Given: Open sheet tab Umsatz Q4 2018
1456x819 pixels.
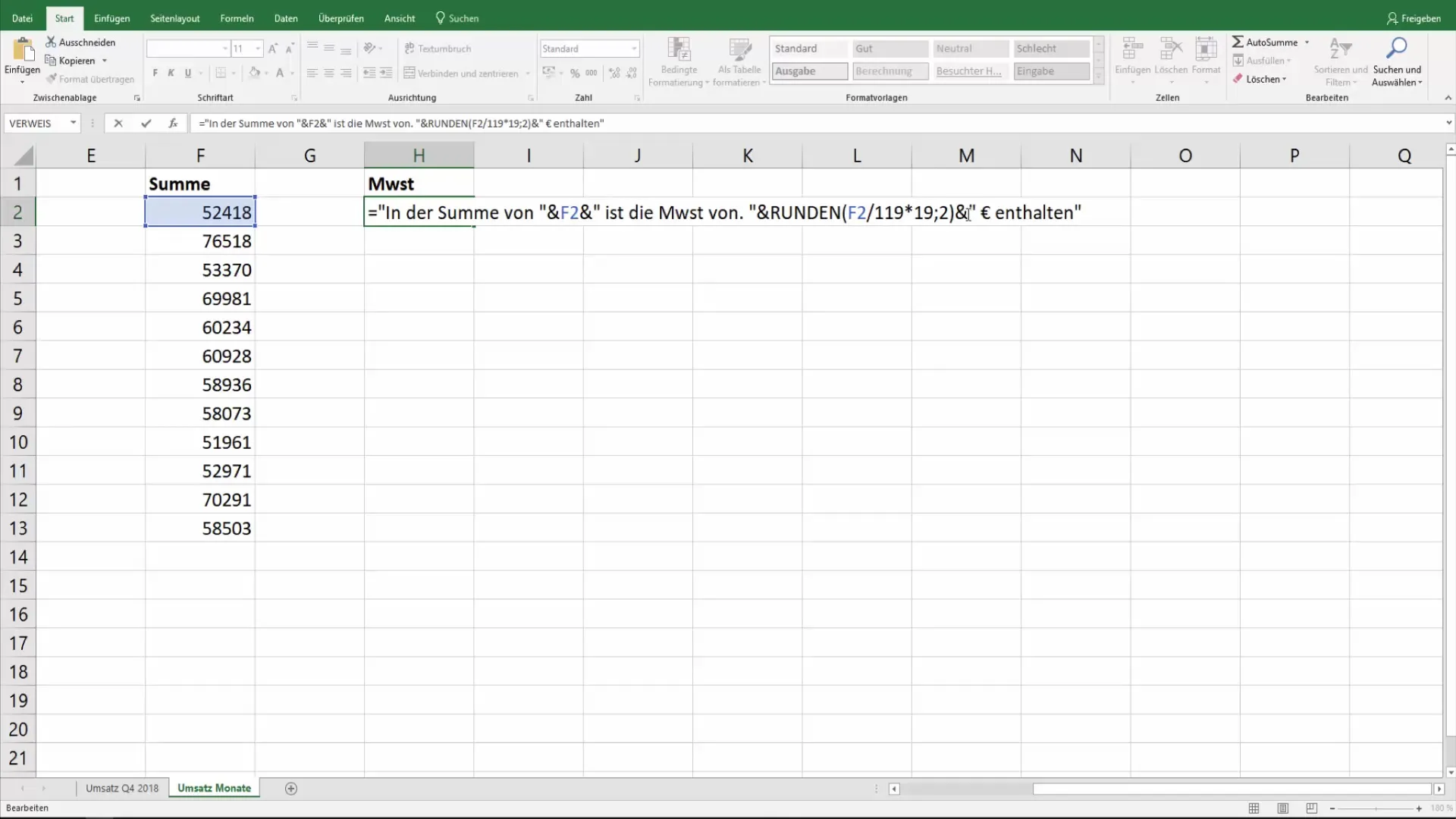Looking at the screenshot, I should 122,789.
